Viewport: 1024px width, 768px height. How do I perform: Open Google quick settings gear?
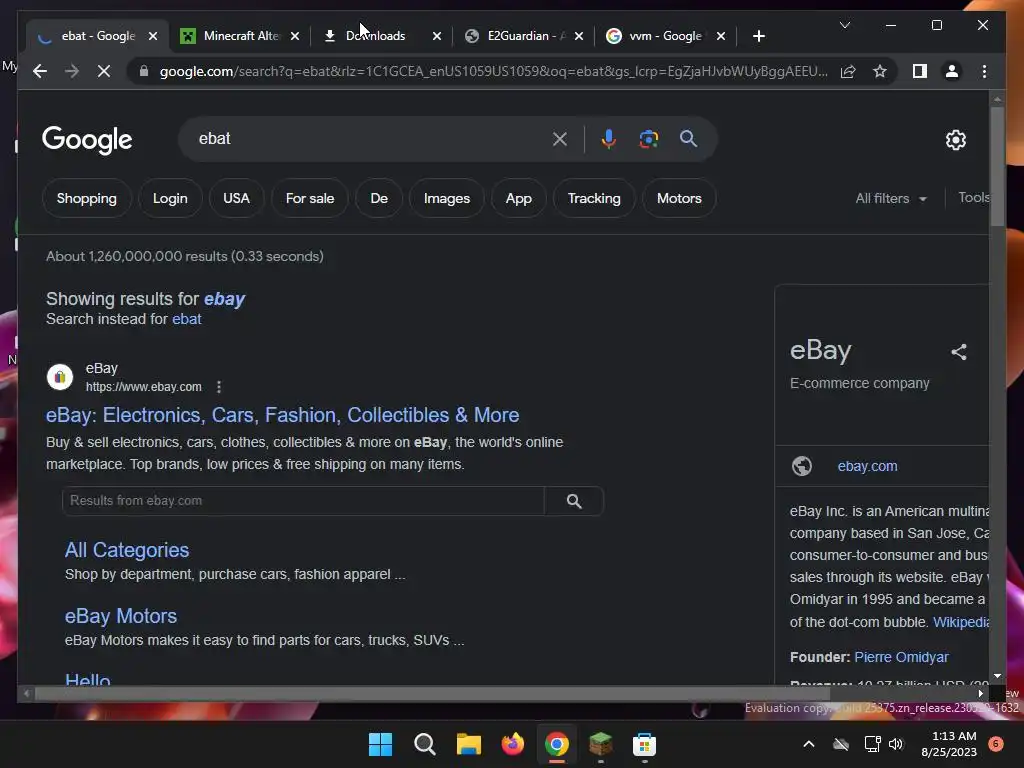(955, 140)
